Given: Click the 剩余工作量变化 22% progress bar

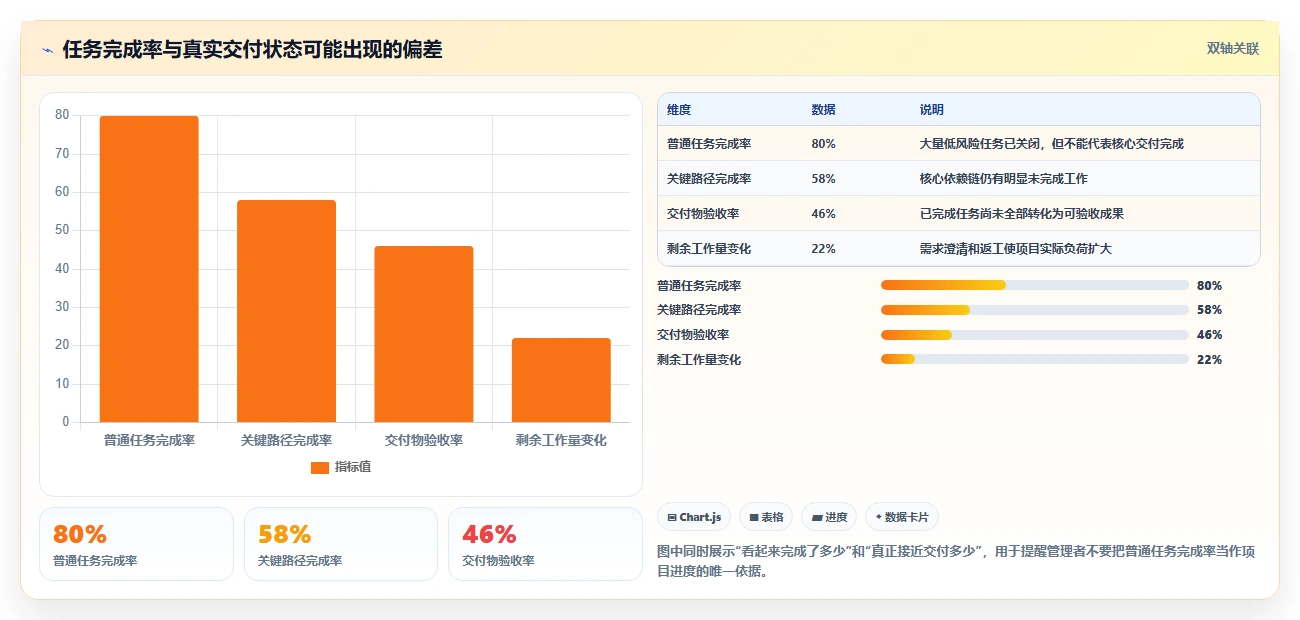Looking at the screenshot, I should [1034, 359].
